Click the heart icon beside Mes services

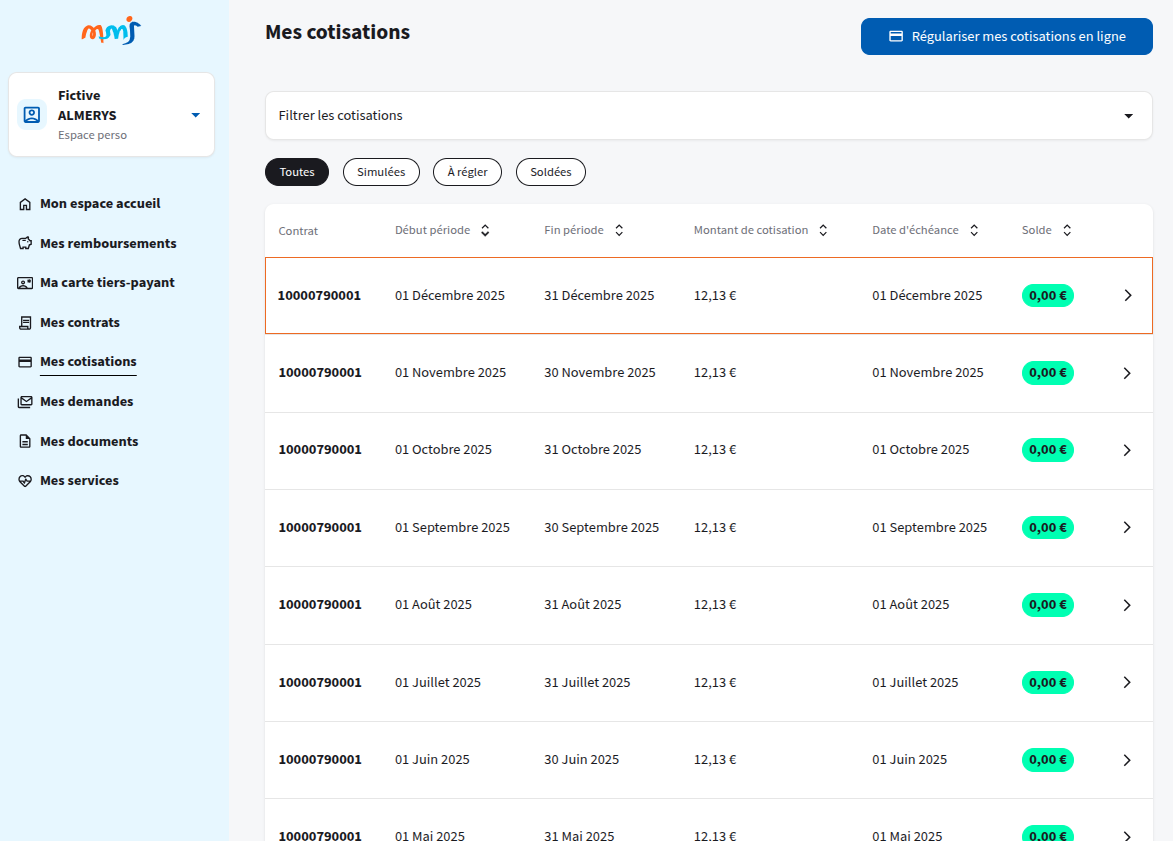[x=25, y=481]
